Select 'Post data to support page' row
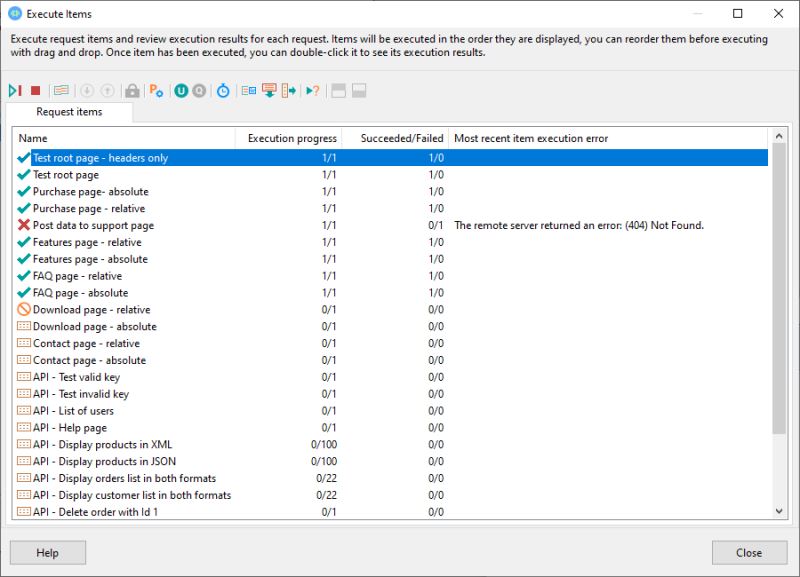This screenshot has width=800, height=577. [x=391, y=225]
